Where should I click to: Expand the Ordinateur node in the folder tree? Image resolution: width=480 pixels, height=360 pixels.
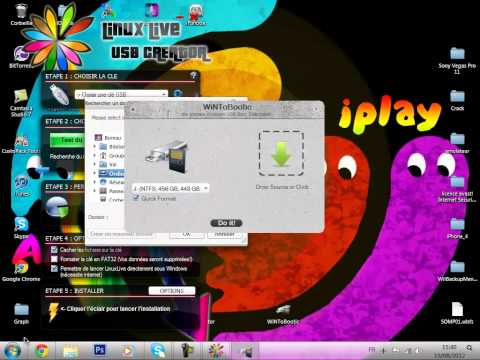click(95, 173)
